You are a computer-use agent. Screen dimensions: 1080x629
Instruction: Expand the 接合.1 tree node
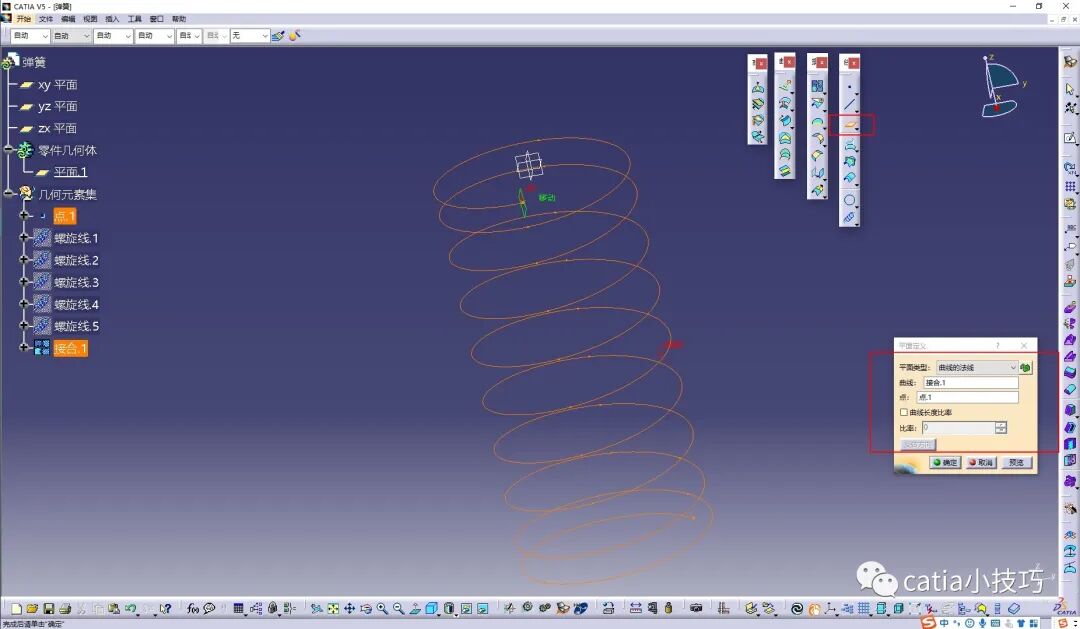[24, 347]
